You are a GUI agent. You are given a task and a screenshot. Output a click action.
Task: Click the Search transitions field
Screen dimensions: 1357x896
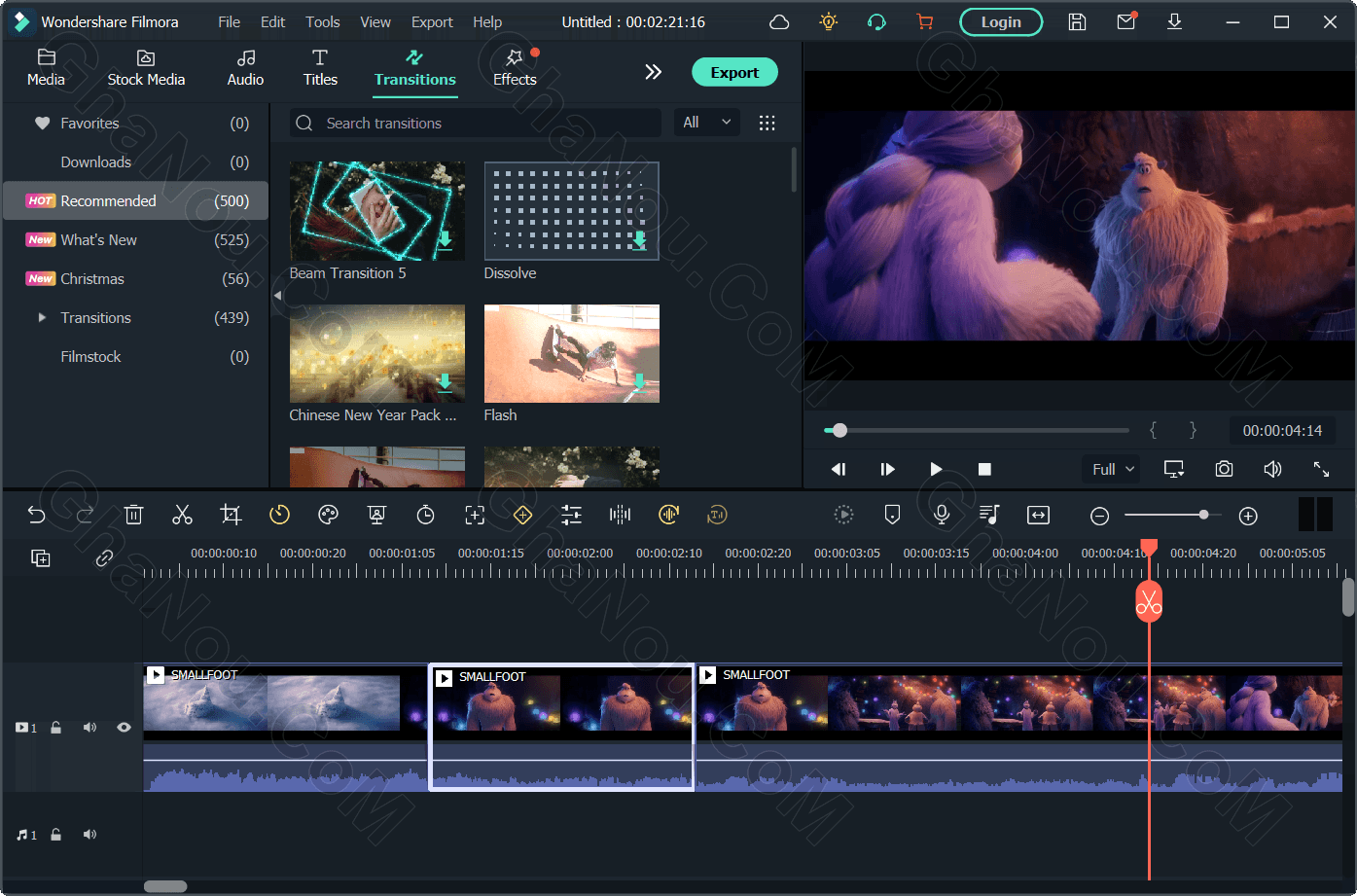coord(475,123)
